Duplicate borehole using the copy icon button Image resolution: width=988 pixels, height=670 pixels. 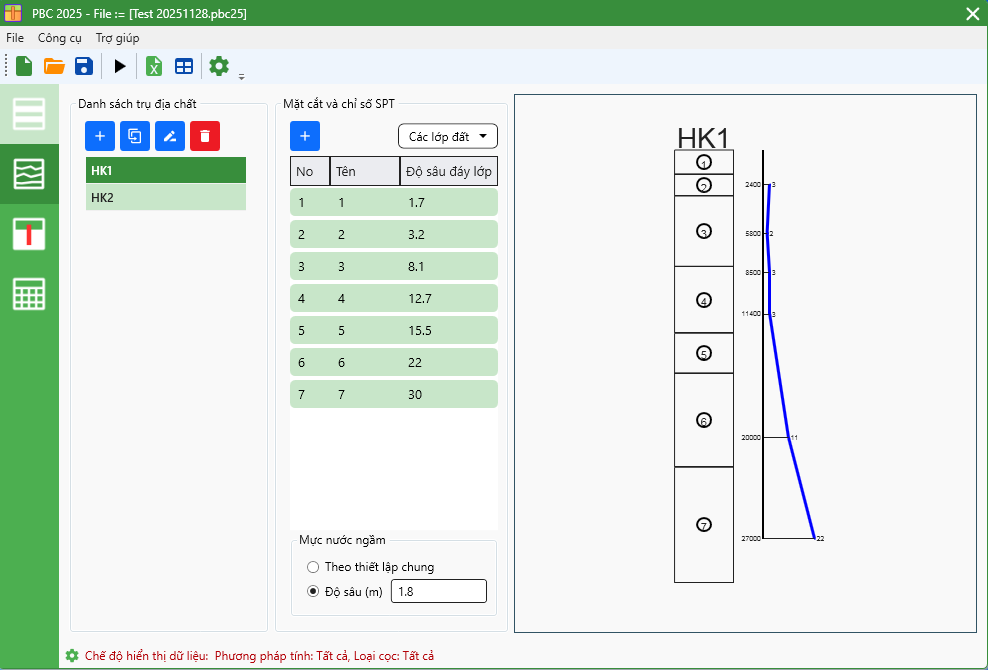coord(135,136)
